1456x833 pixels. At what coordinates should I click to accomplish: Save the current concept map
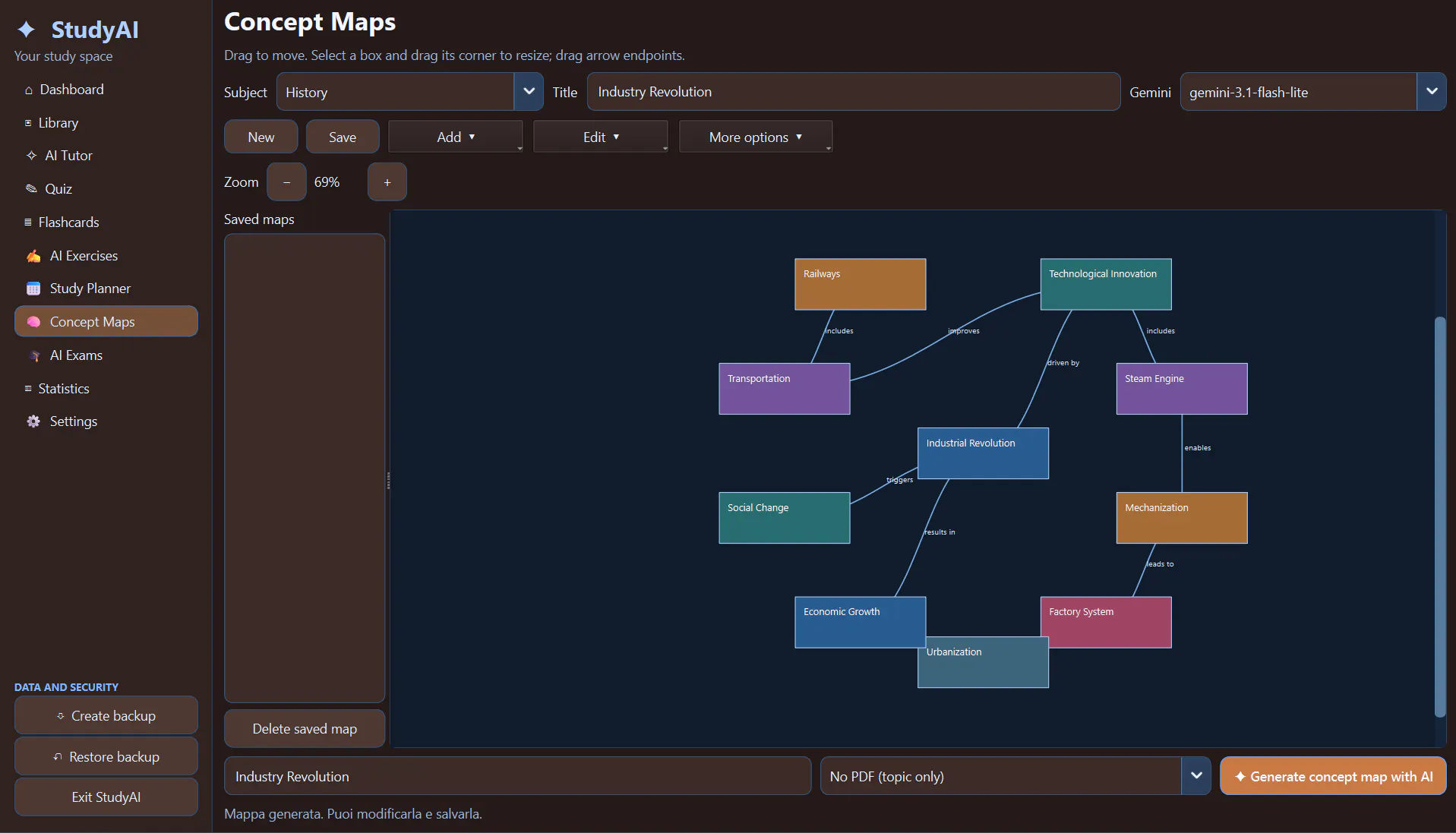(x=343, y=137)
